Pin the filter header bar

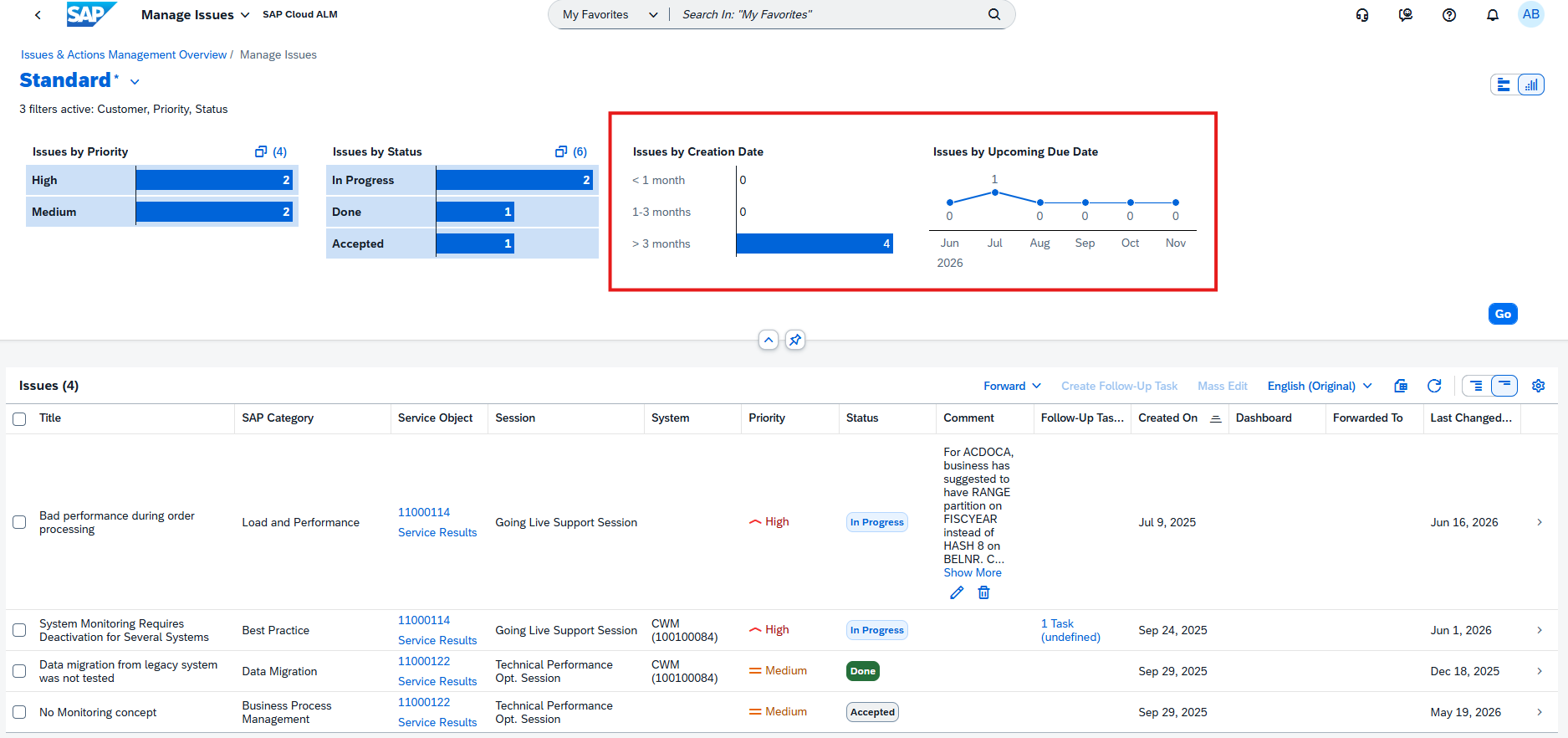point(795,340)
